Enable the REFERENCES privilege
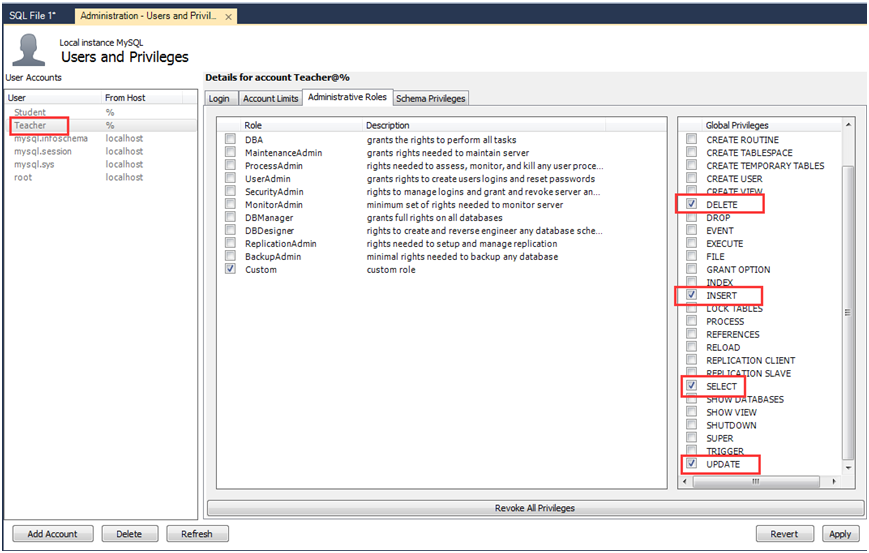 (692, 334)
